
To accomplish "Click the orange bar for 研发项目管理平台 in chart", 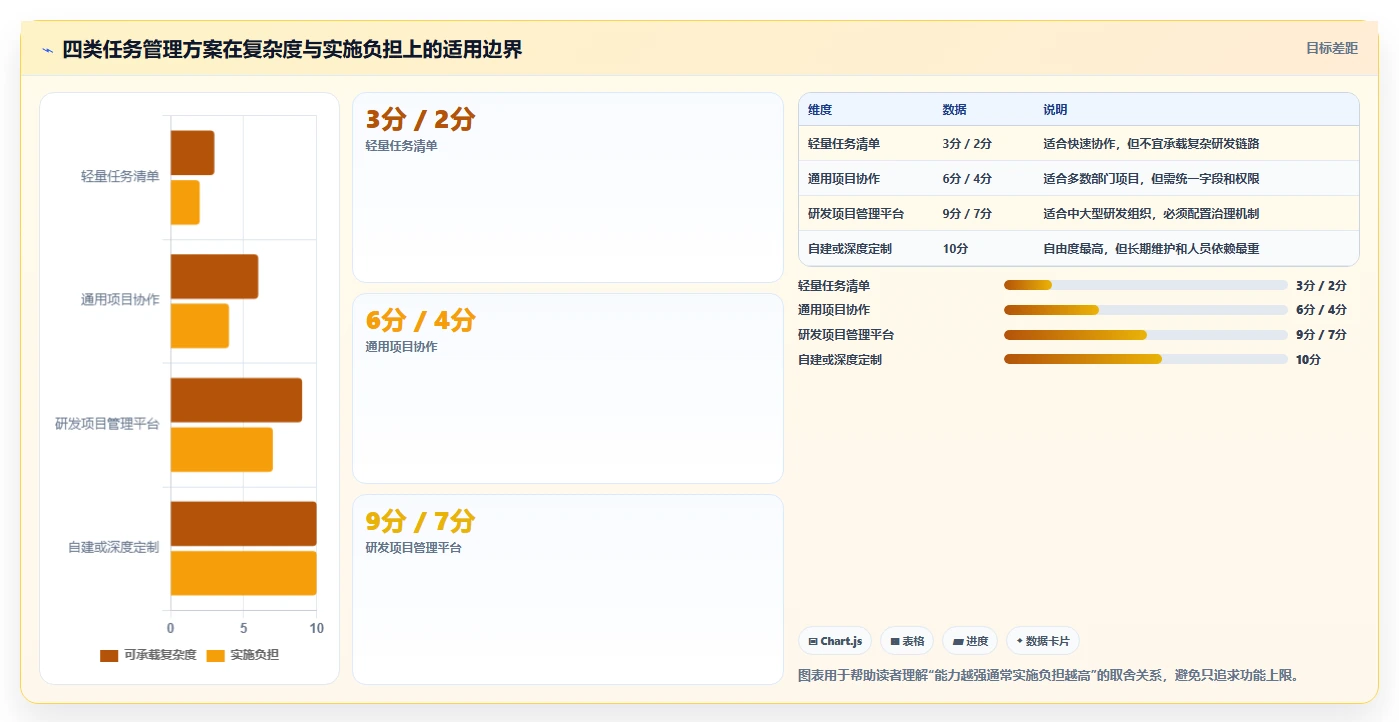I will point(222,450).
